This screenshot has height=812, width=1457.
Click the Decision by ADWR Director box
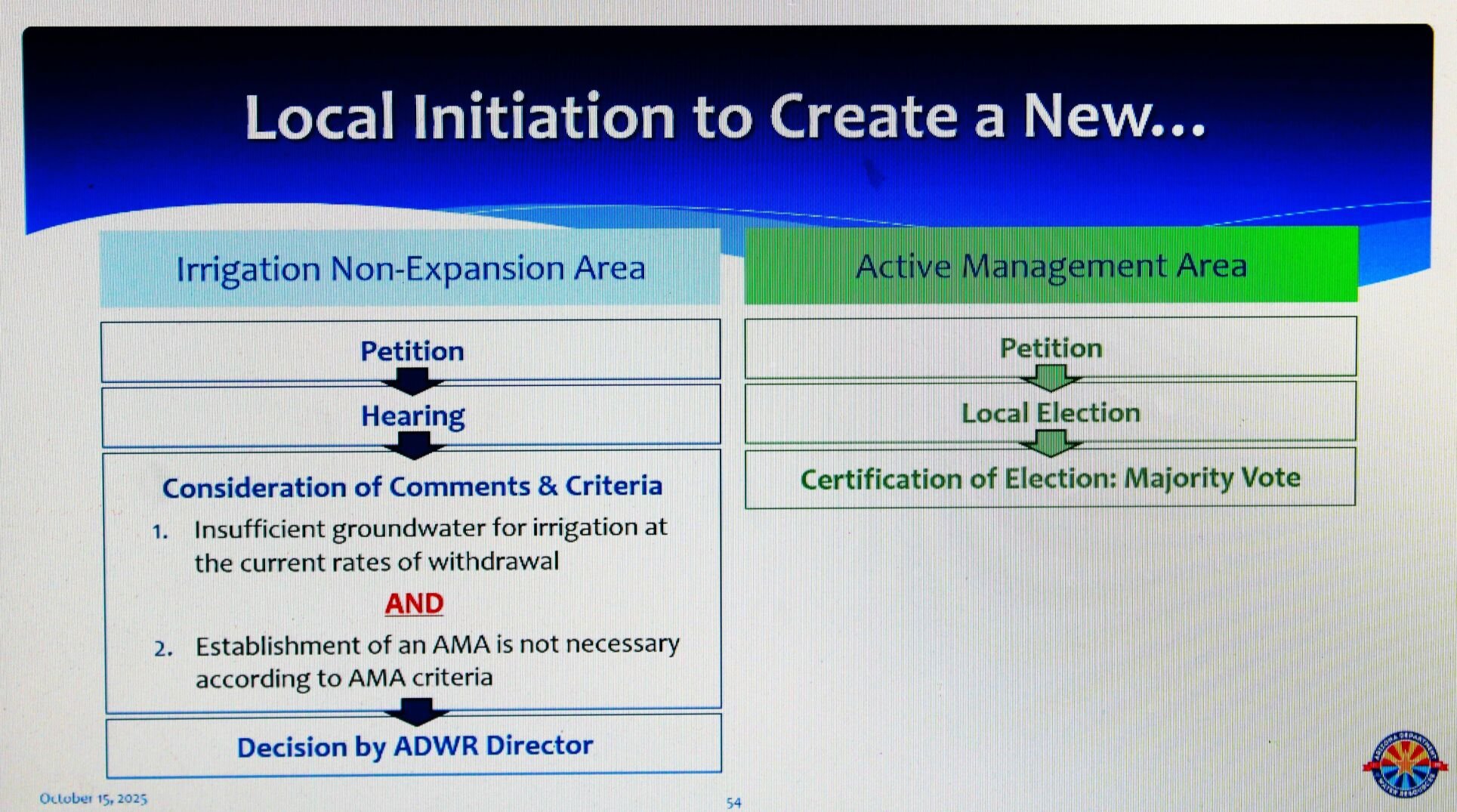coord(415,746)
